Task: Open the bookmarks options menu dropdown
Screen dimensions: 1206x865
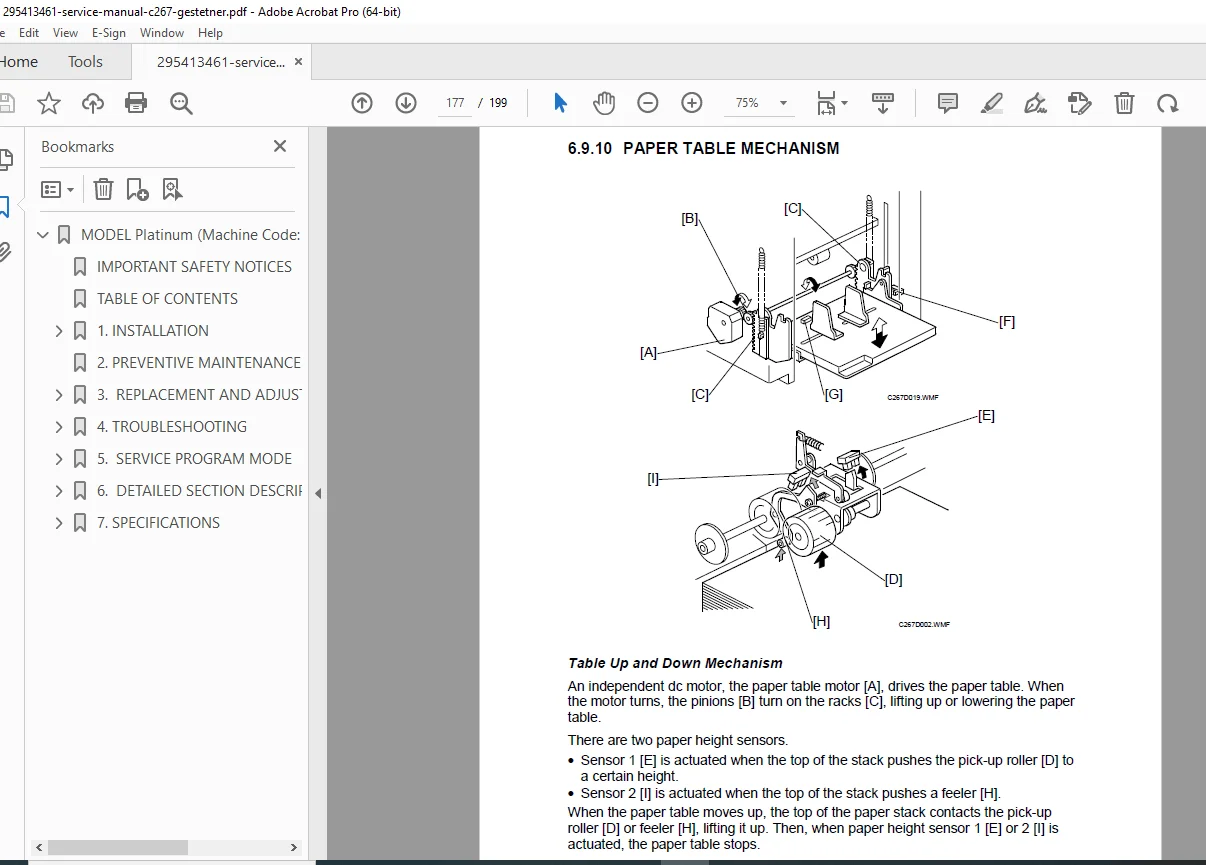Action: [x=57, y=189]
